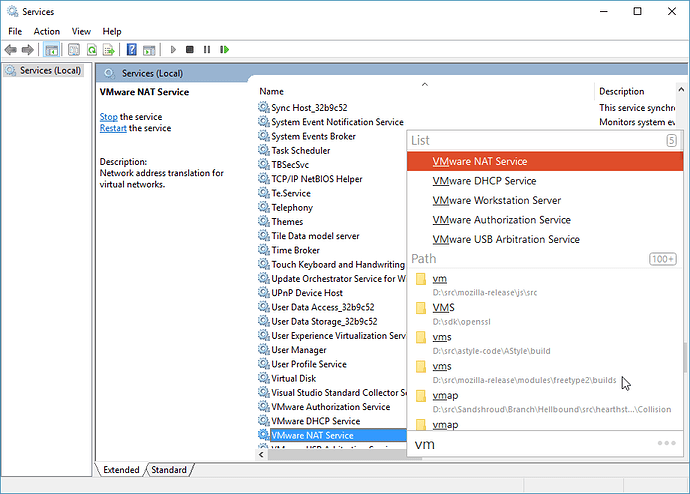Open the three-dots options in search popup

pyautogui.click(x=667, y=443)
